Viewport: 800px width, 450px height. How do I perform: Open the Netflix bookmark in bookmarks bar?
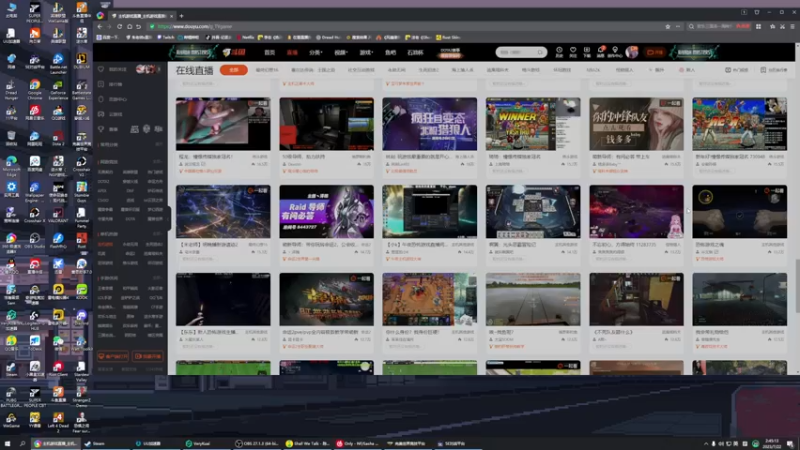pyautogui.click(x=245, y=37)
